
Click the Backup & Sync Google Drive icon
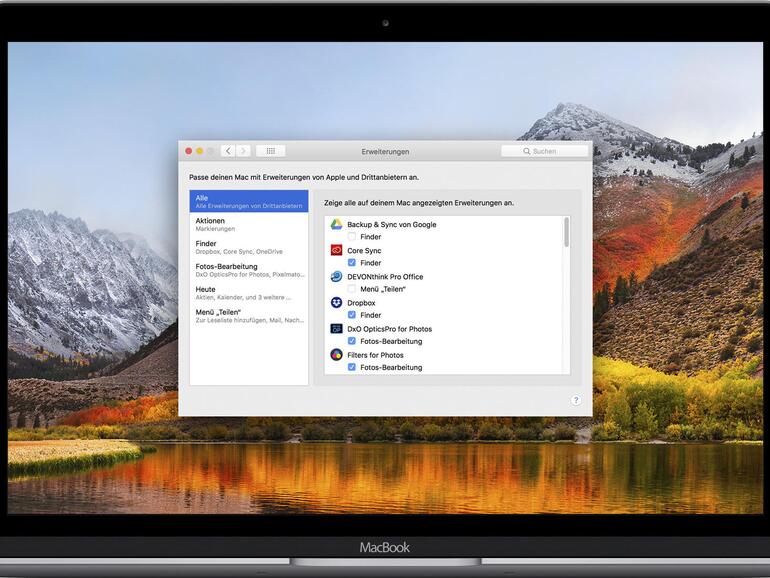336,224
